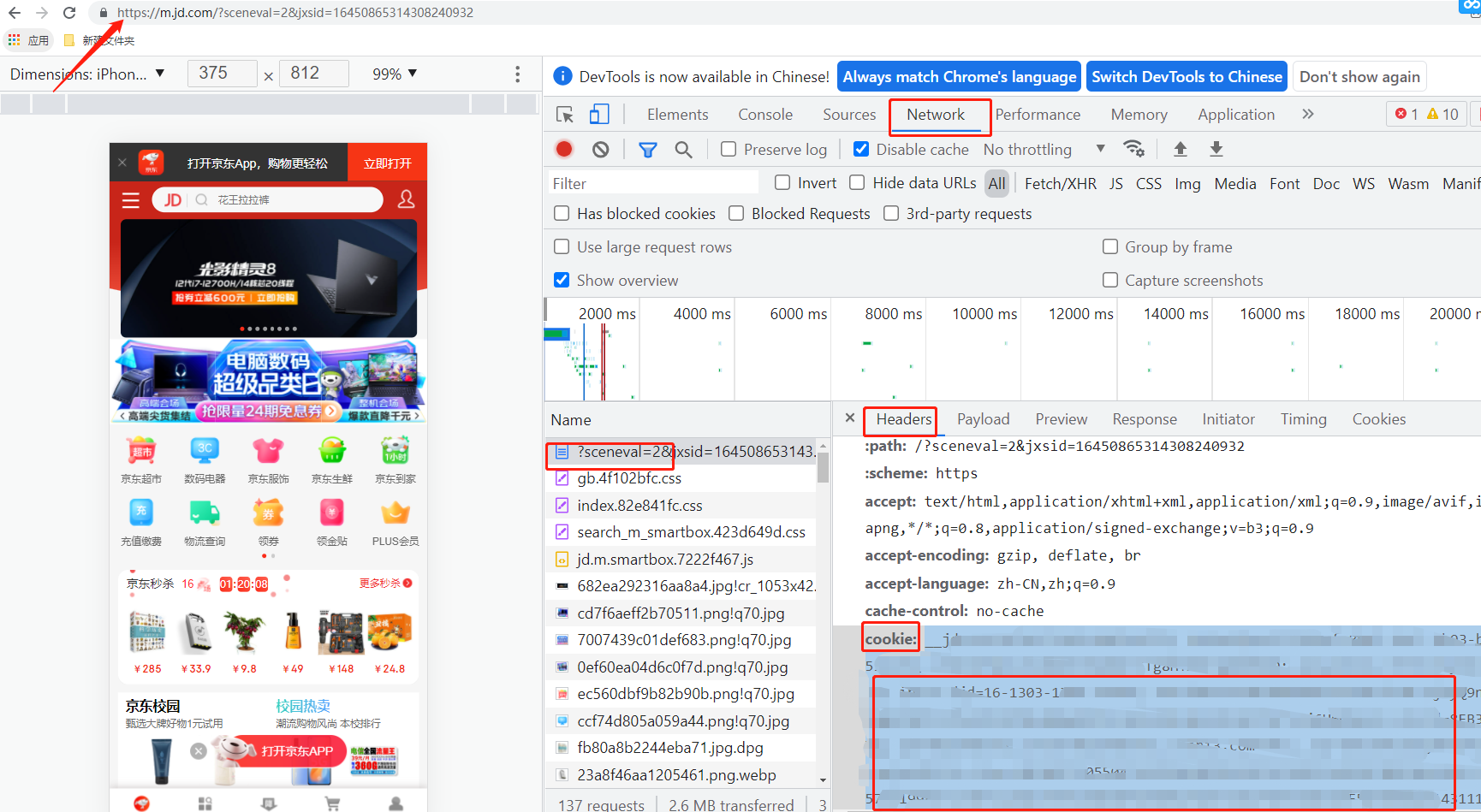Click the device width field 375
This screenshot has width=1481, height=812.
pyautogui.click(x=222, y=74)
